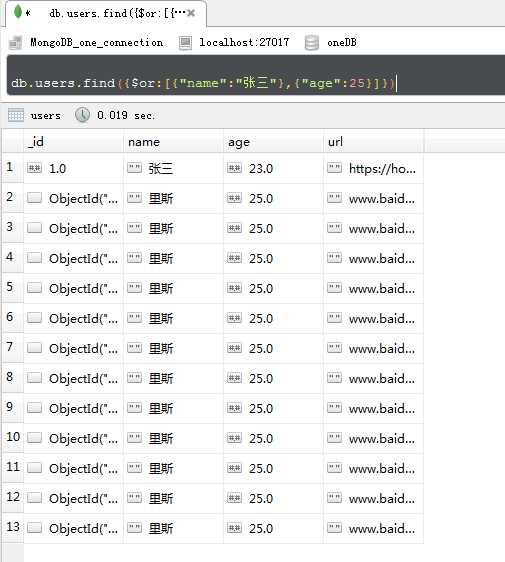This screenshot has width=505, height=562.
Task: Click string type icon beside https://ho...
Action: (334, 168)
